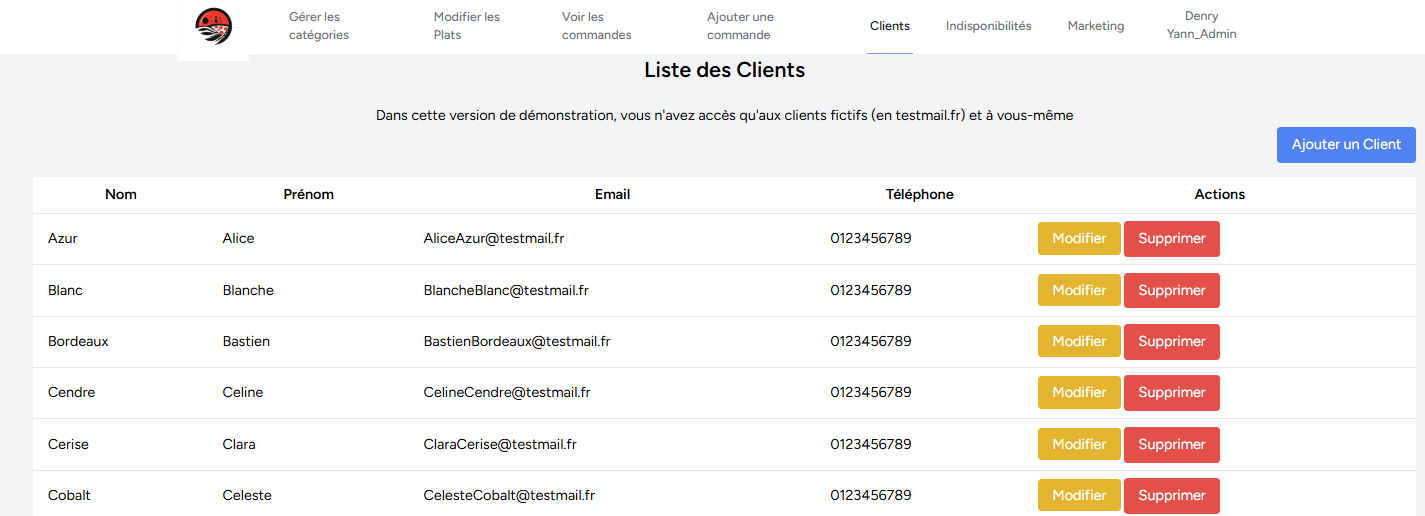This screenshot has width=1425, height=516.
Task: Edit client Blanche Blanc
Action: click(1079, 290)
